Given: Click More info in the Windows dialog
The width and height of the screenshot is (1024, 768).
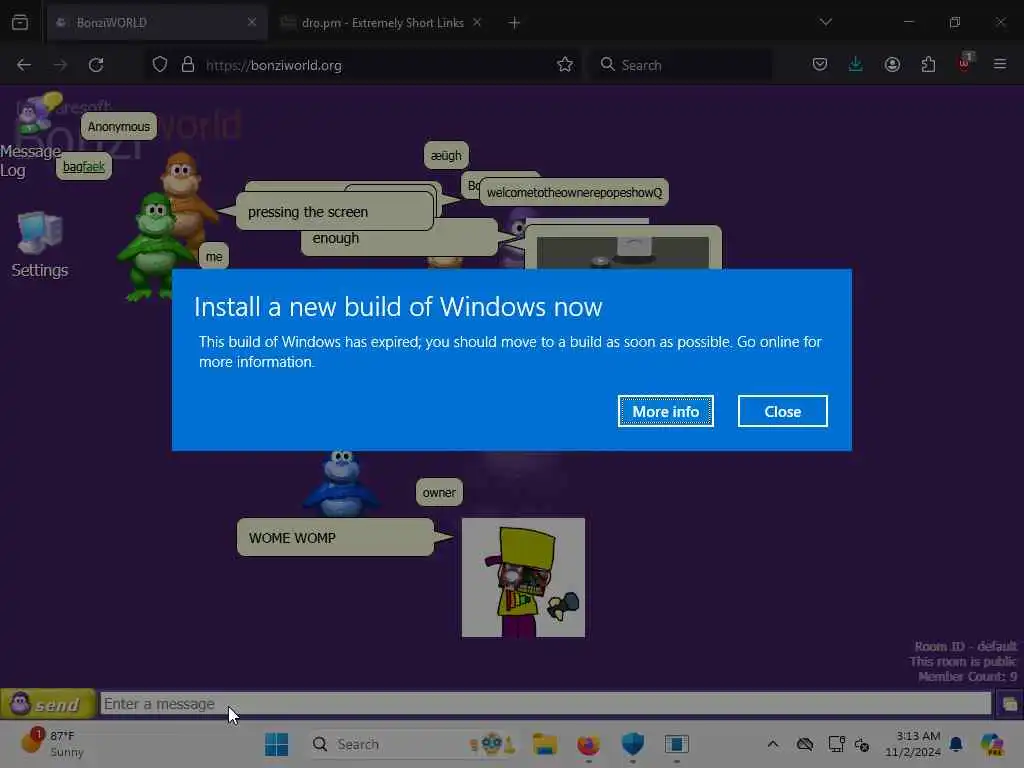Looking at the screenshot, I should tap(665, 411).
